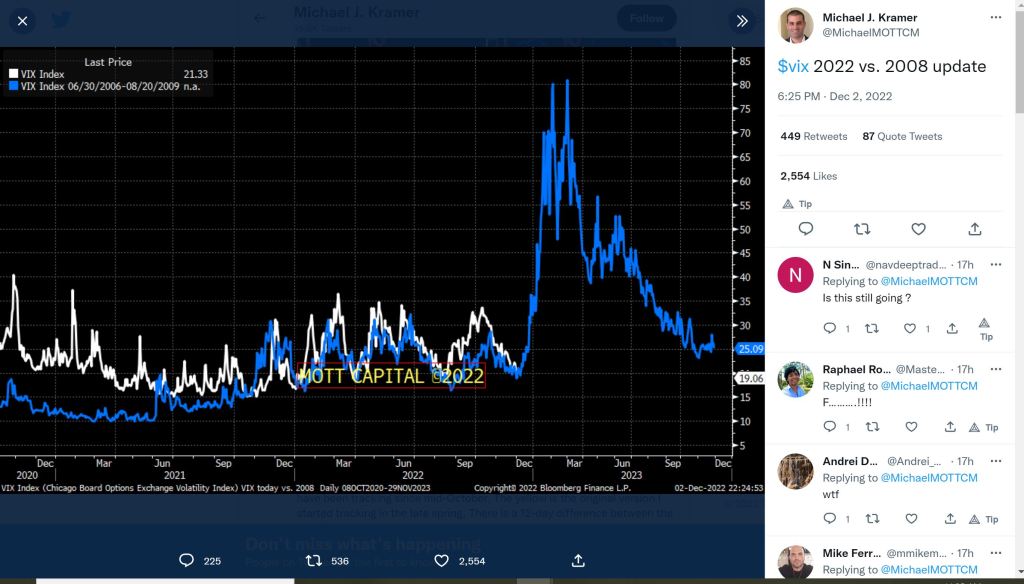Retweet the main tweet in sidebar
Image resolution: width=1024 pixels, height=584 pixels.
pos(862,229)
